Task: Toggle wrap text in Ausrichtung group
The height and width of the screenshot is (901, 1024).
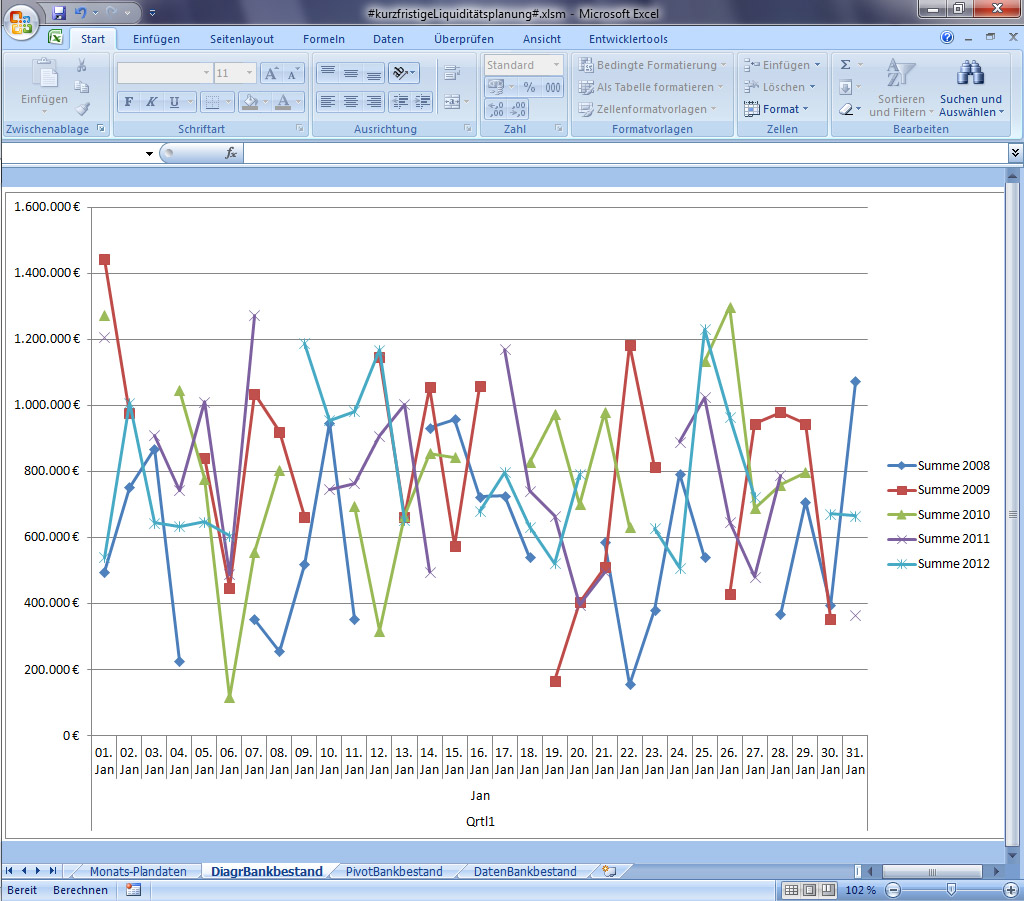Action: click(x=452, y=73)
